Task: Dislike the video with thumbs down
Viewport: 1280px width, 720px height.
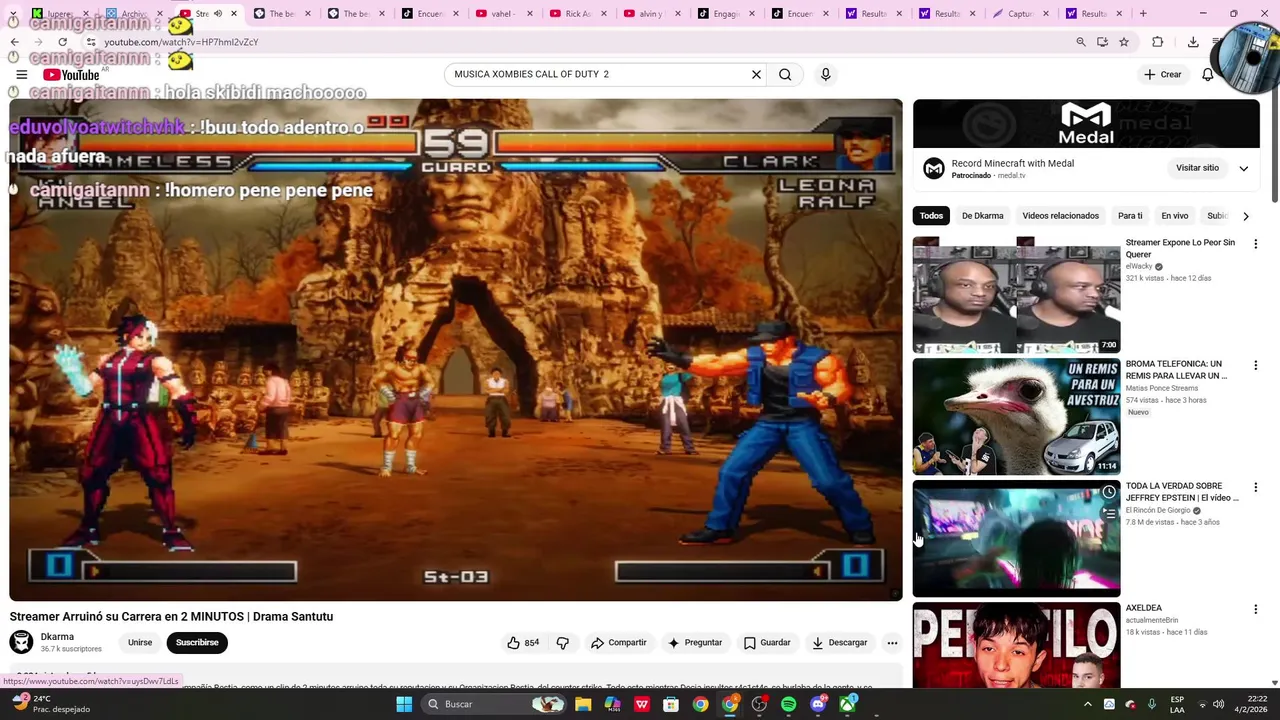Action: point(563,643)
